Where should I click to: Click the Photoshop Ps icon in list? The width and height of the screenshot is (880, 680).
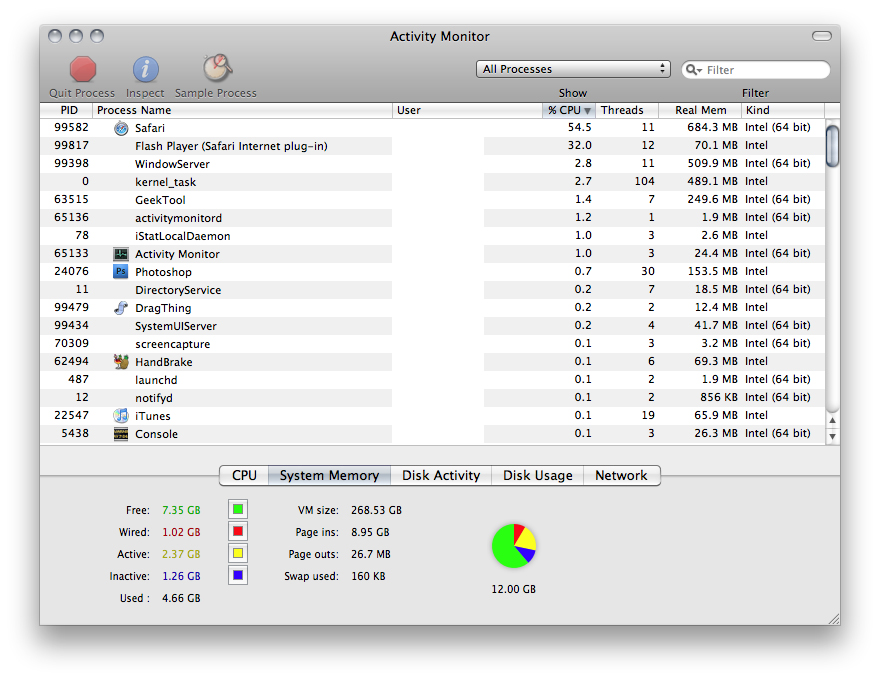[x=121, y=272]
